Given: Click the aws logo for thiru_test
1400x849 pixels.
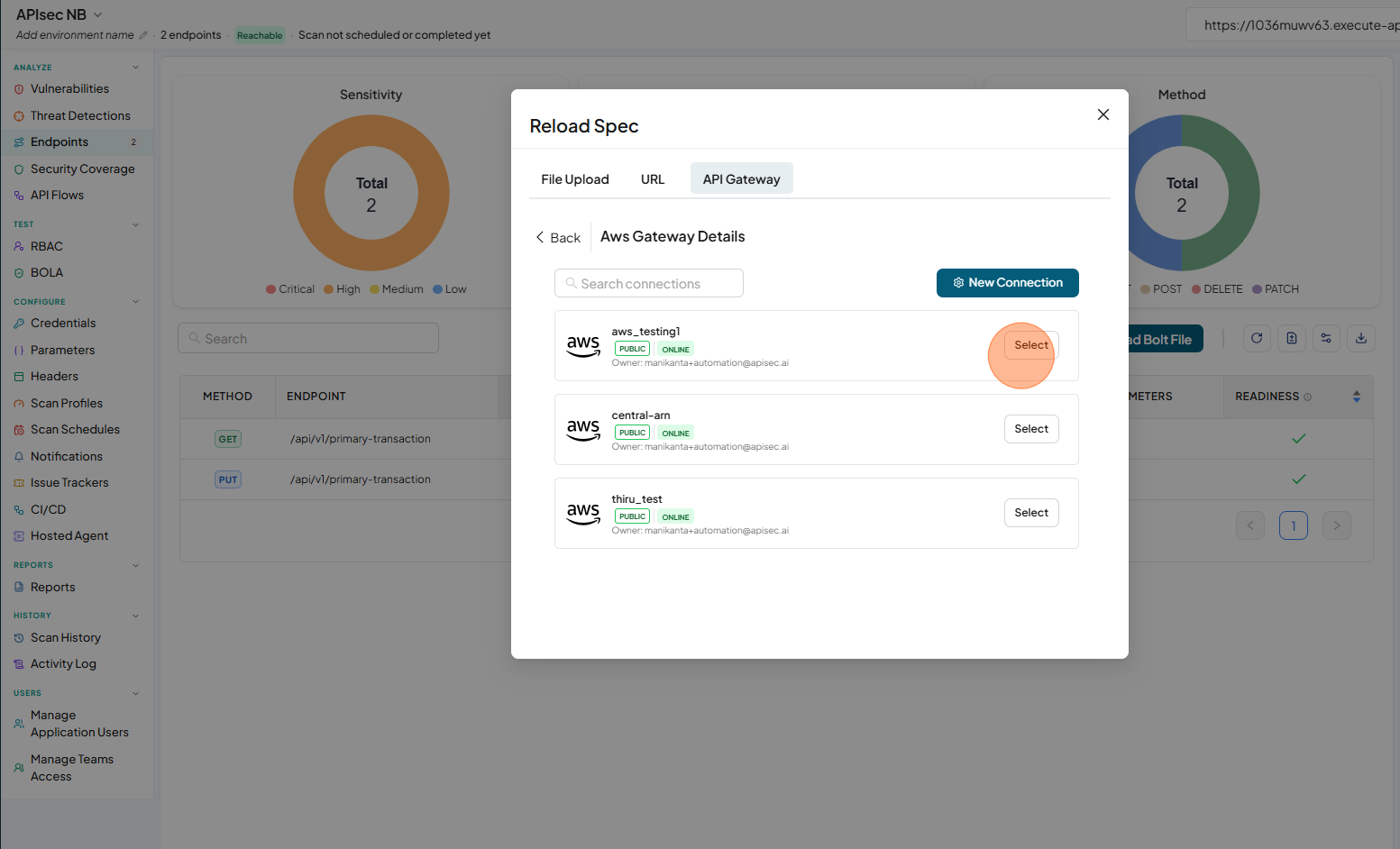Looking at the screenshot, I should click(583, 513).
